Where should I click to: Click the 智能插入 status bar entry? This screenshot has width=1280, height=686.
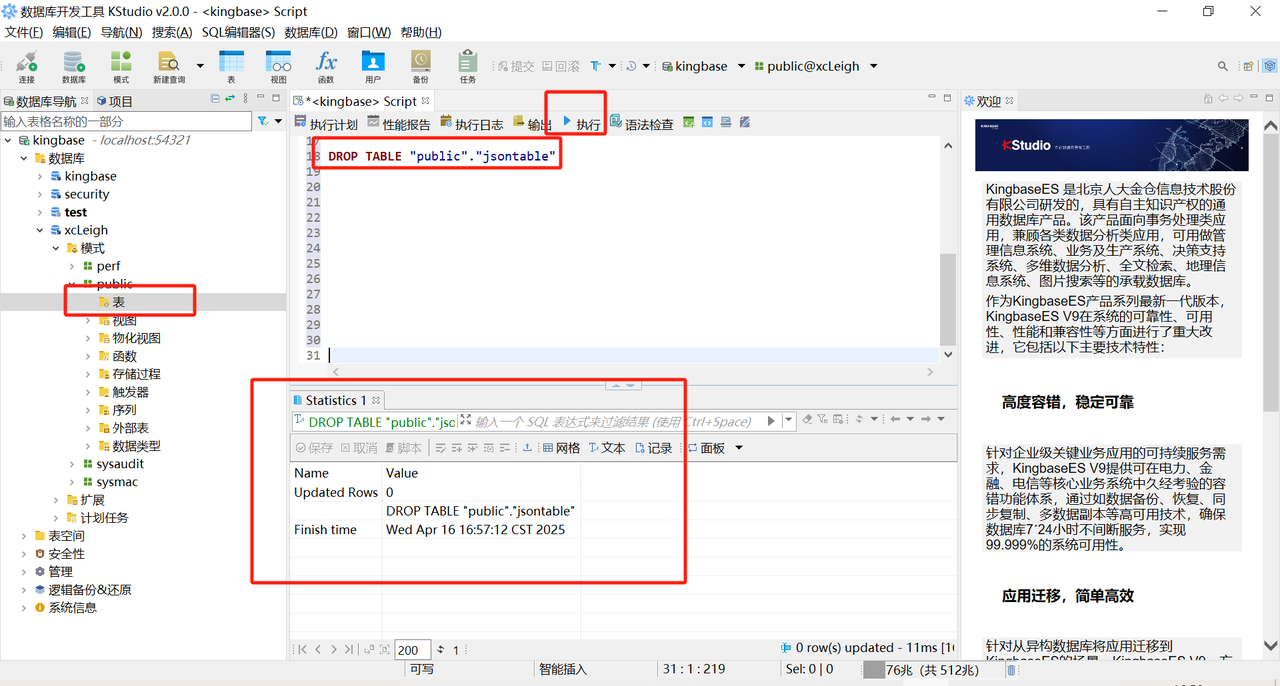(564, 670)
